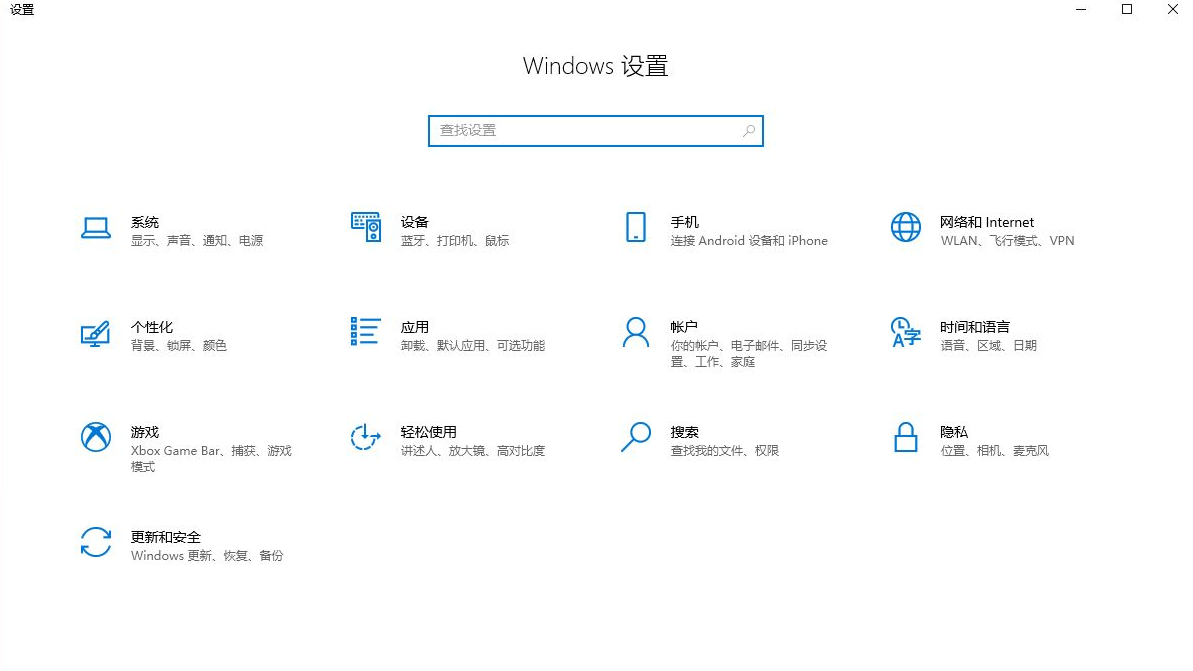
Task: Click the 设置 window title text
Action: point(22,9)
